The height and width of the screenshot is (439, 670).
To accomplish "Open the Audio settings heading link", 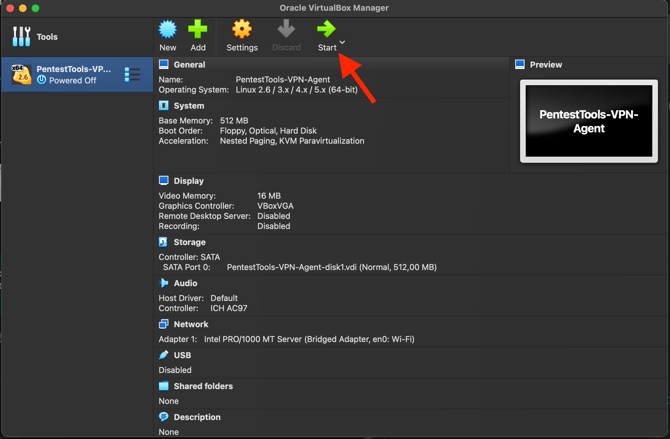I will pyautogui.click(x=185, y=283).
